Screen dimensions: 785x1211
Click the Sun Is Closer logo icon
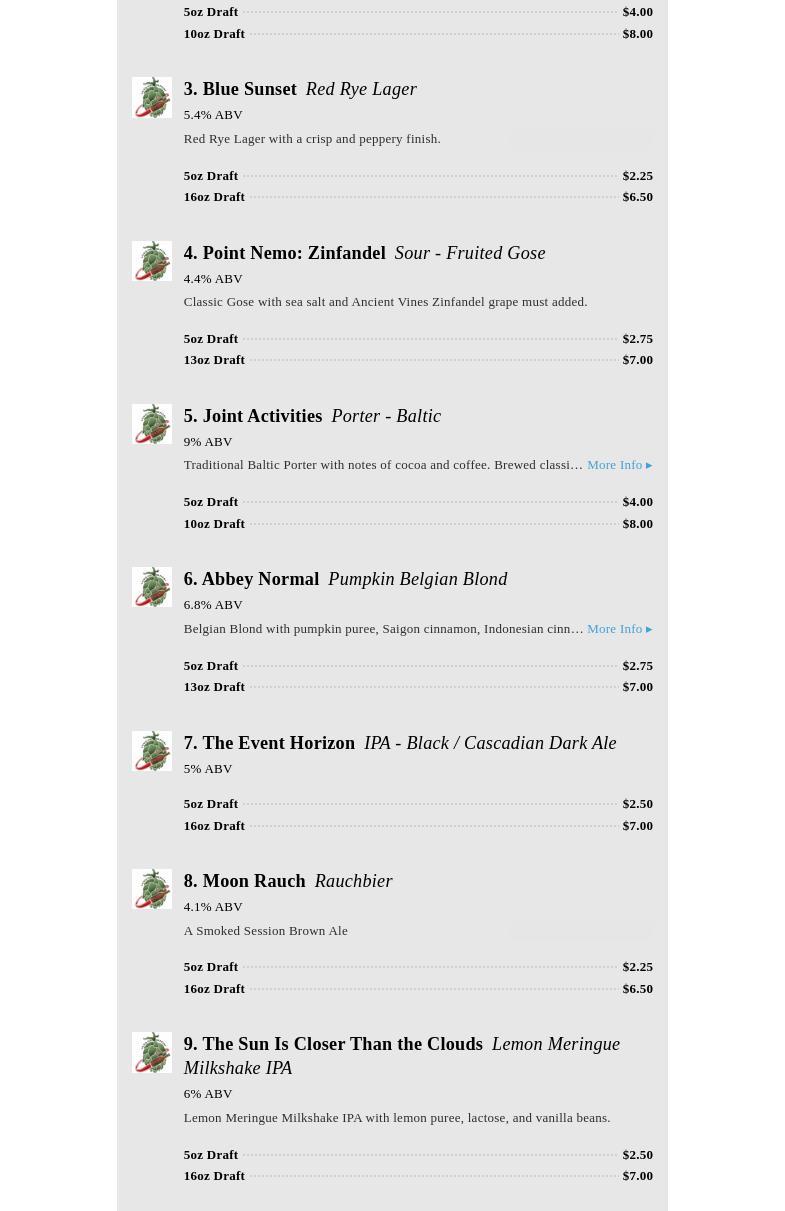(151, 1052)
